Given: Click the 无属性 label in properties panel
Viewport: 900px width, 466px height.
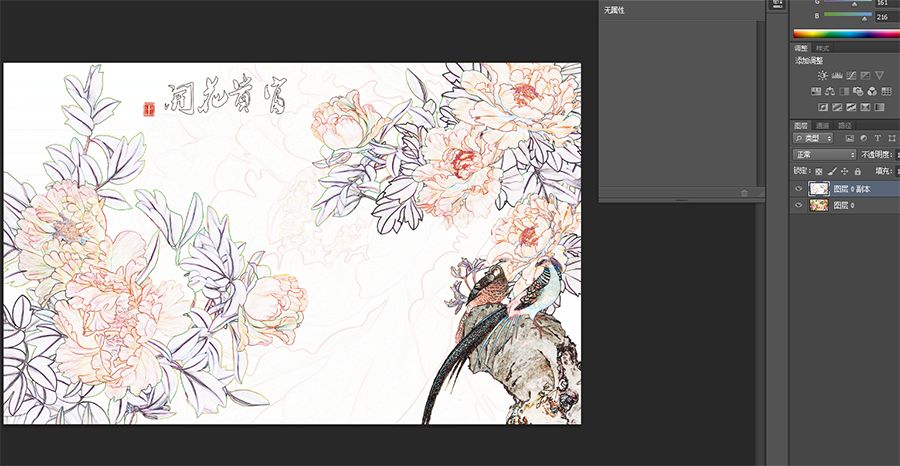Looking at the screenshot, I should click(x=614, y=10).
